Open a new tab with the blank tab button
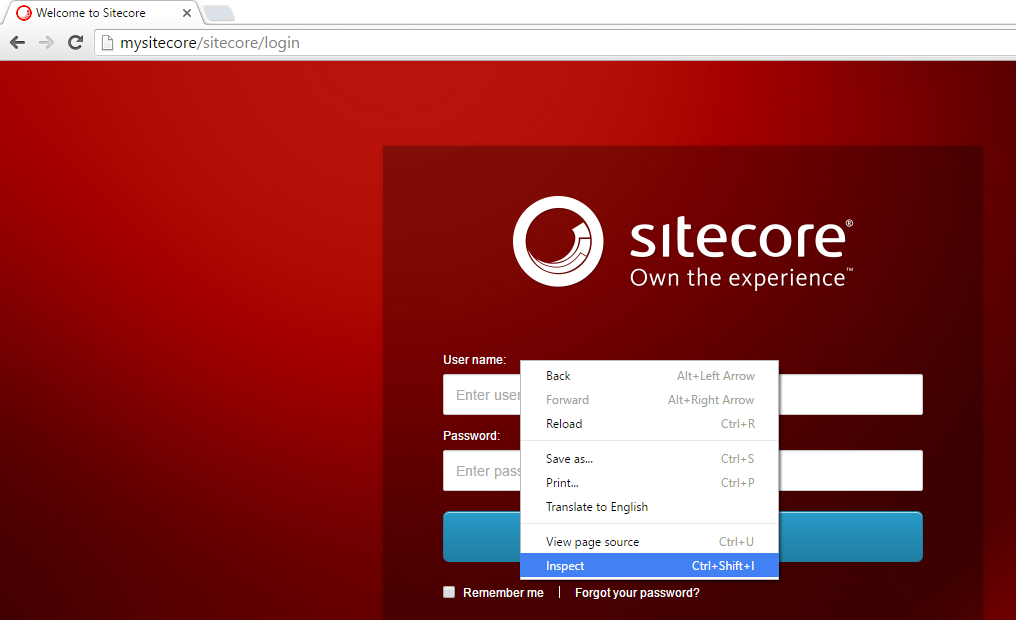Screen dimensions: 1016x620 pos(219,13)
